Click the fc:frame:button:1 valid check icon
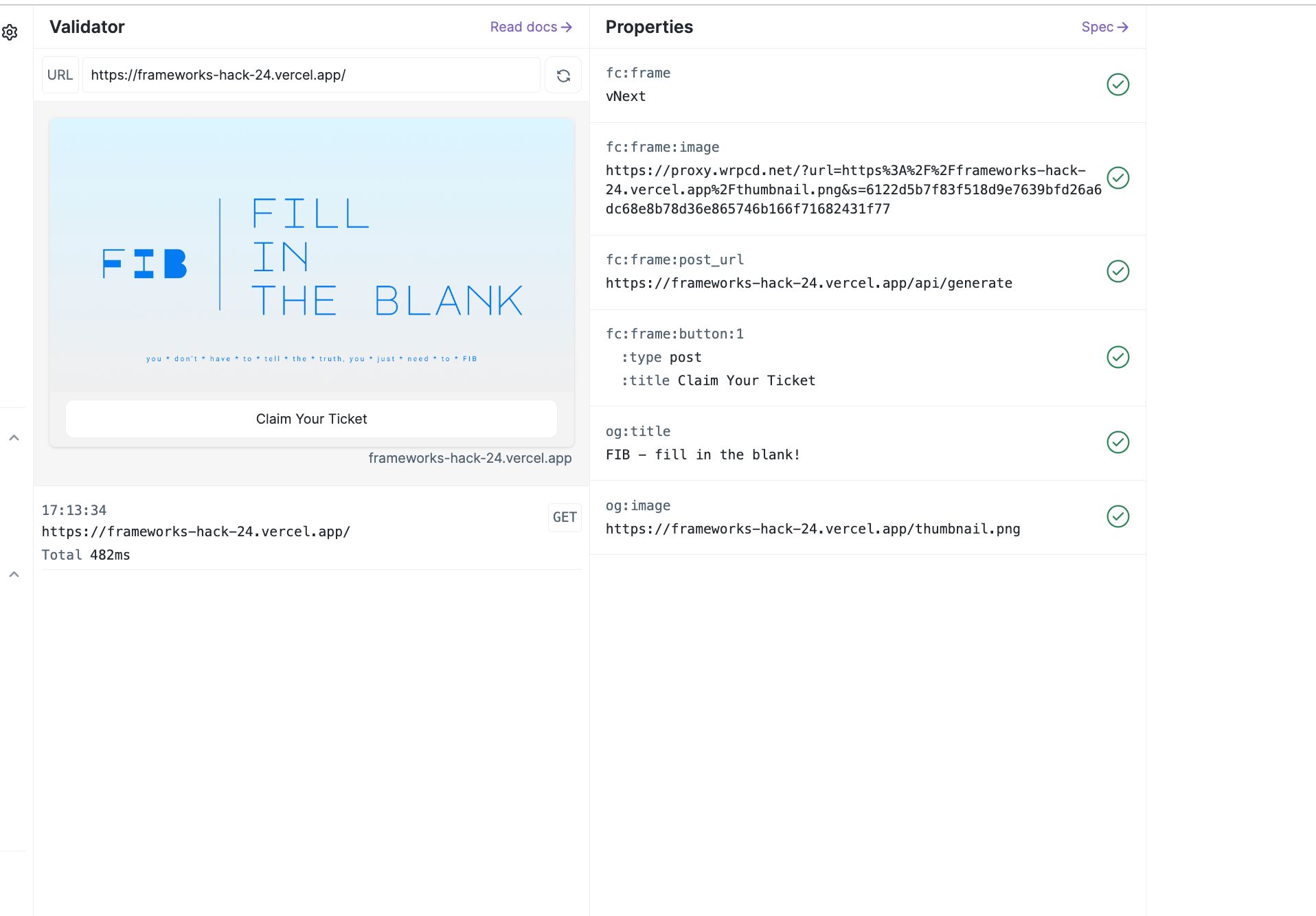 1118,357
